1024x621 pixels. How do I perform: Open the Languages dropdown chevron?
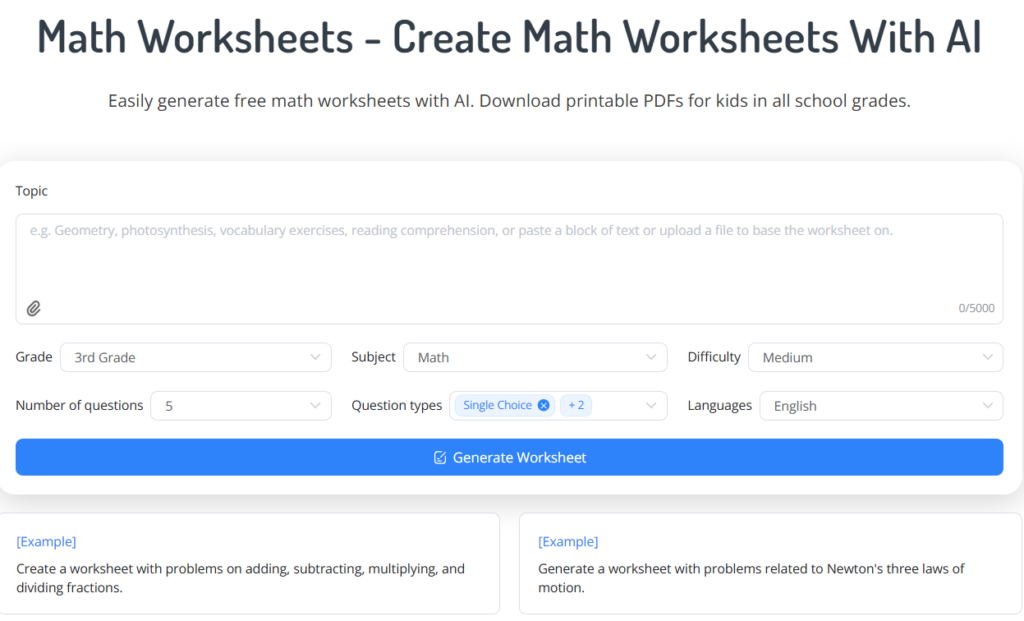[x=987, y=405]
